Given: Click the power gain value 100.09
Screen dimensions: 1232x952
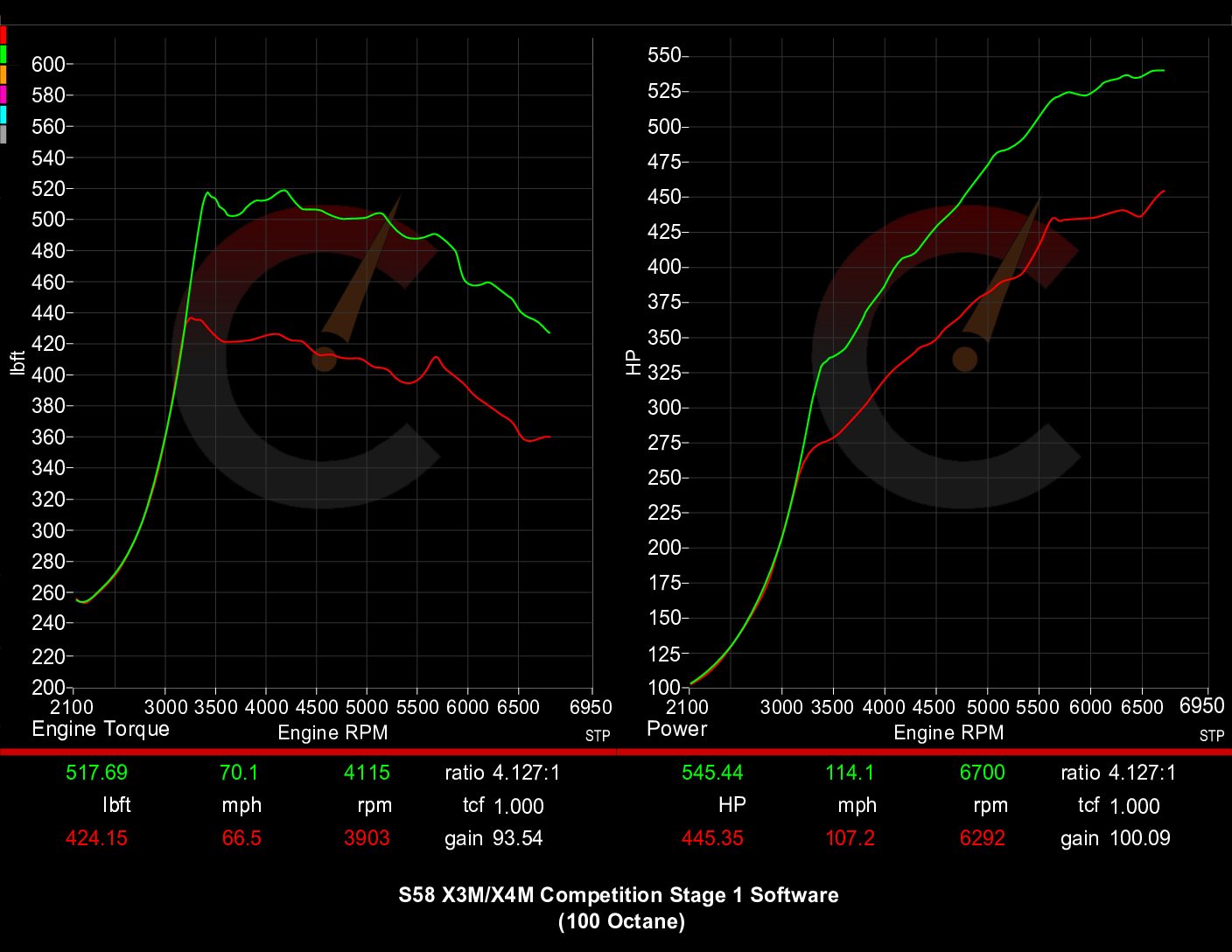Looking at the screenshot, I should click(1139, 838).
